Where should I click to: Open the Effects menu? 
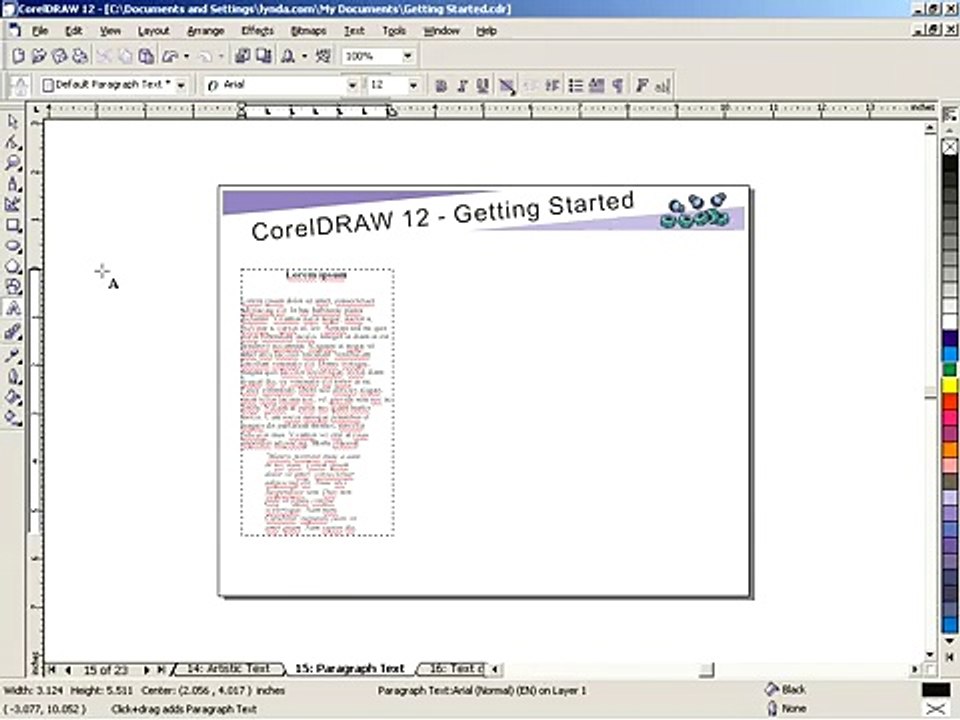pyautogui.click(x=257, y=31)
